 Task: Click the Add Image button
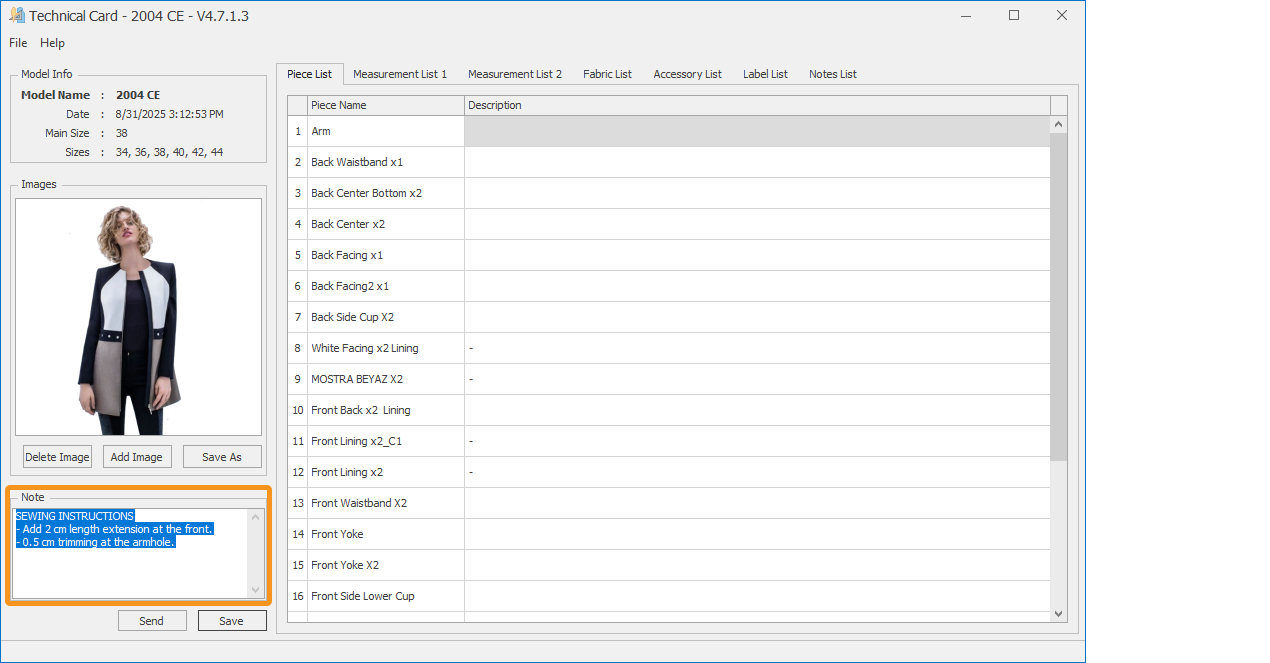point(136,457)
